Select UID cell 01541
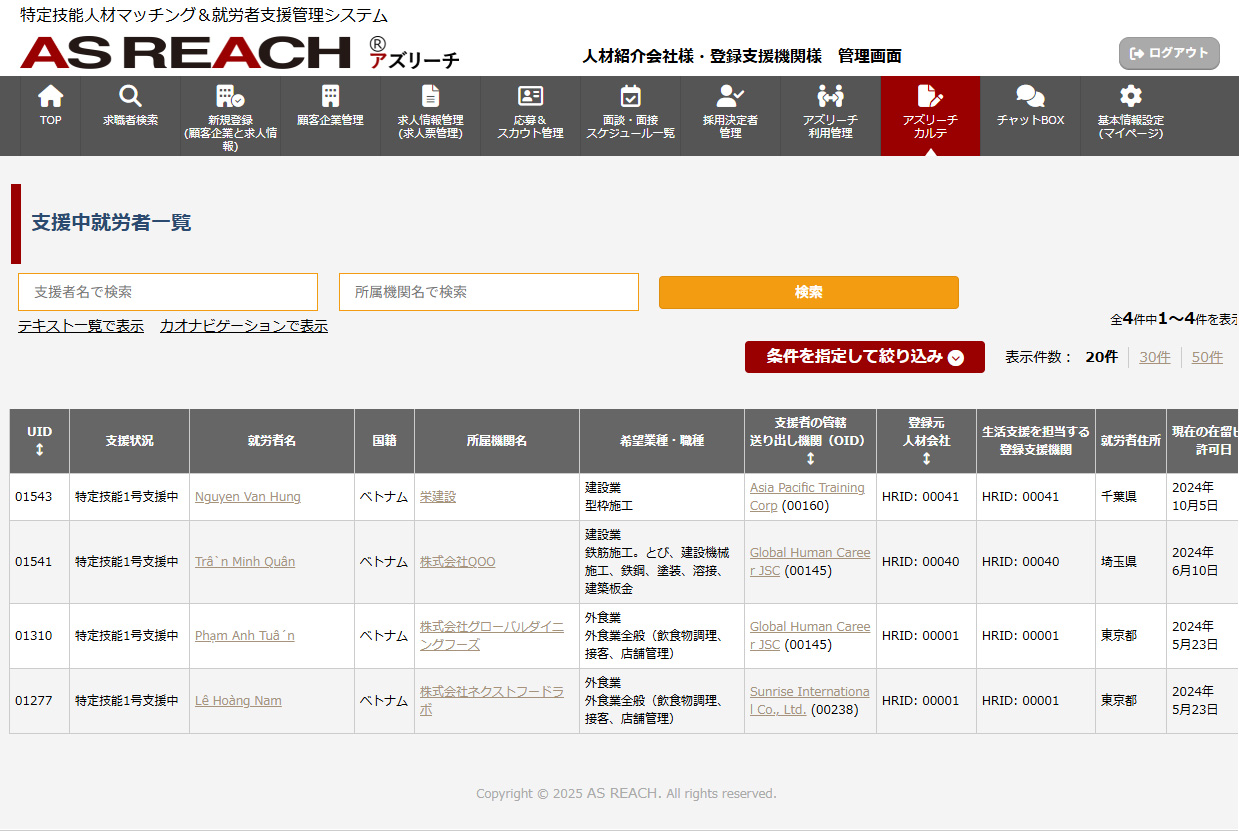Image resolution: width=1239 pixels, height=831 pixels. point(40,562)
